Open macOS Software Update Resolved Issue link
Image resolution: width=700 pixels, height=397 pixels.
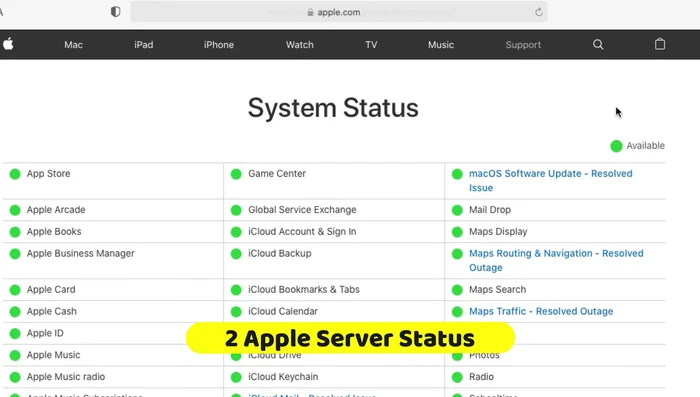click(x=550, y=180)
